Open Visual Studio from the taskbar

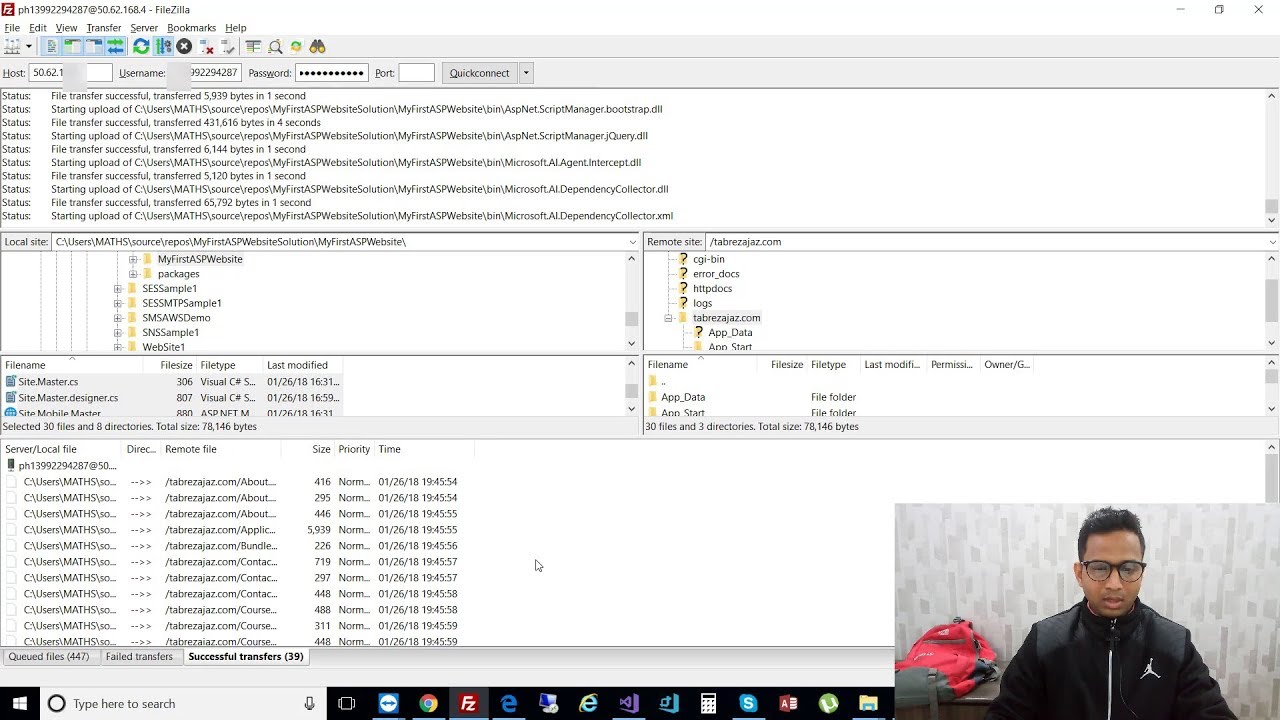[x=628, y=704]
